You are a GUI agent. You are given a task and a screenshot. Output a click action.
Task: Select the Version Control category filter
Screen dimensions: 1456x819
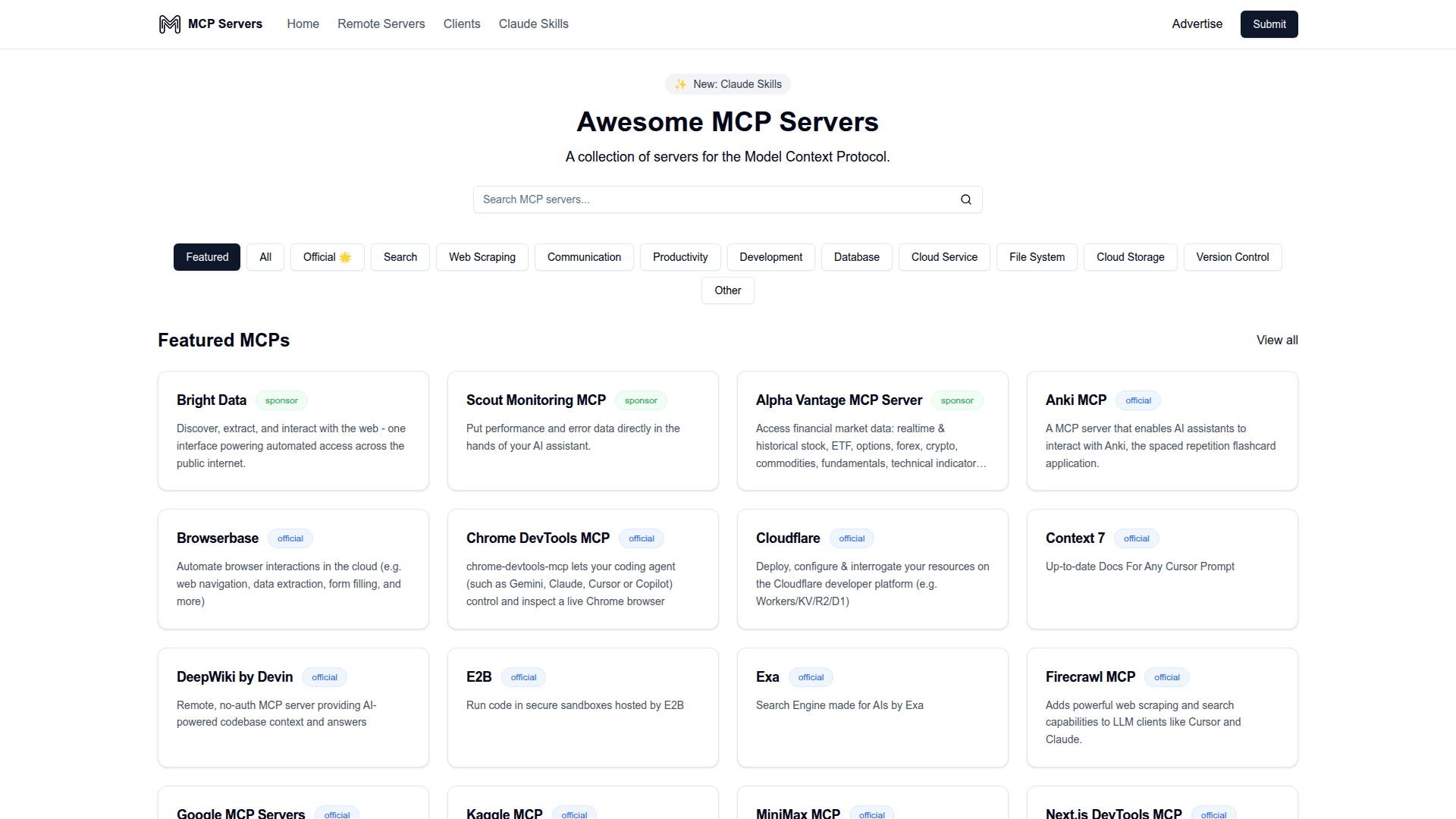1232,257
